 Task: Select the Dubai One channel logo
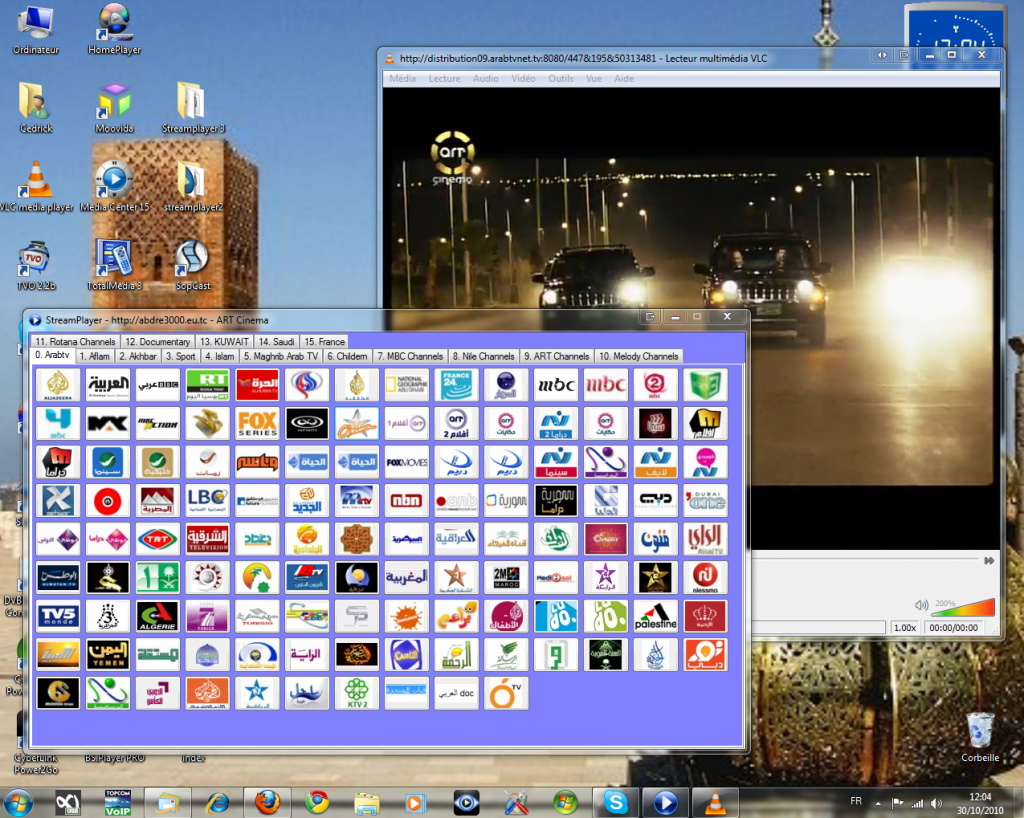point(705,501)
